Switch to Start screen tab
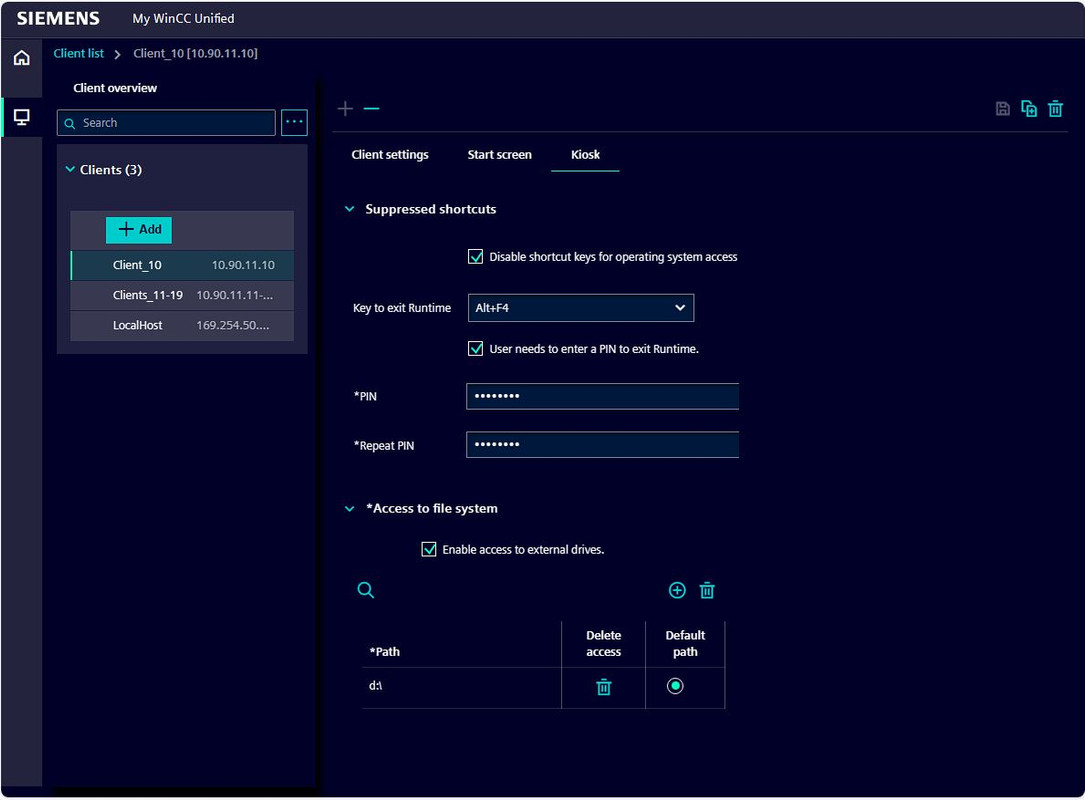The width and height of the screenshot is (1085, 800). click(500, 155)
